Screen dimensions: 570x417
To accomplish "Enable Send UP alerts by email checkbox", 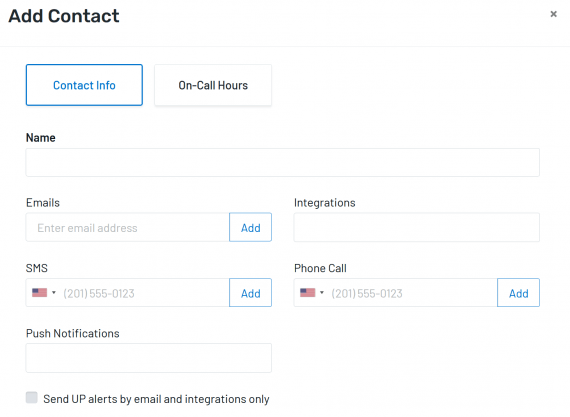I will (32, 397).
